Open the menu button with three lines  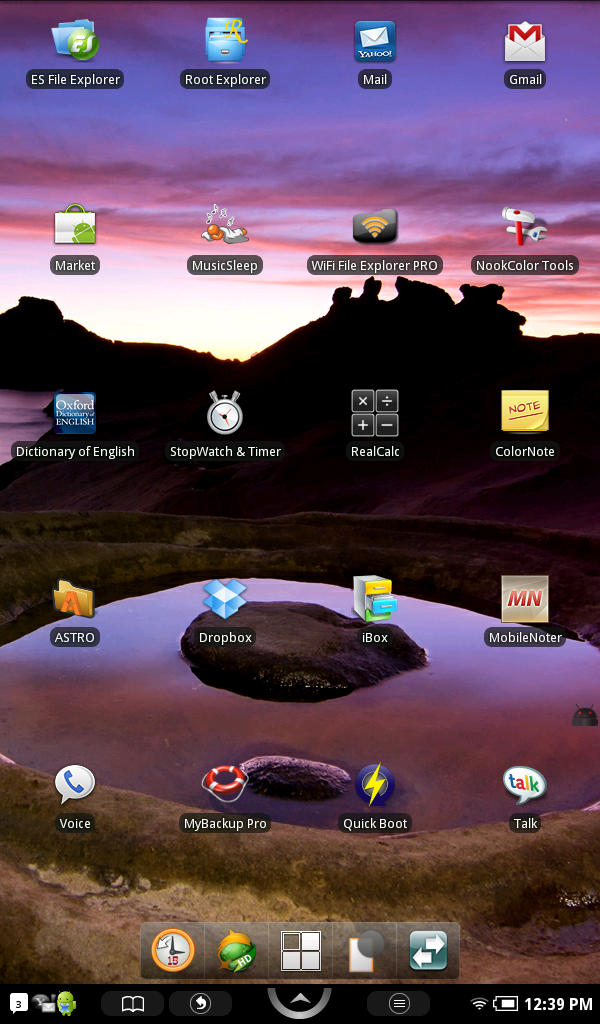tap(399, 1003)
